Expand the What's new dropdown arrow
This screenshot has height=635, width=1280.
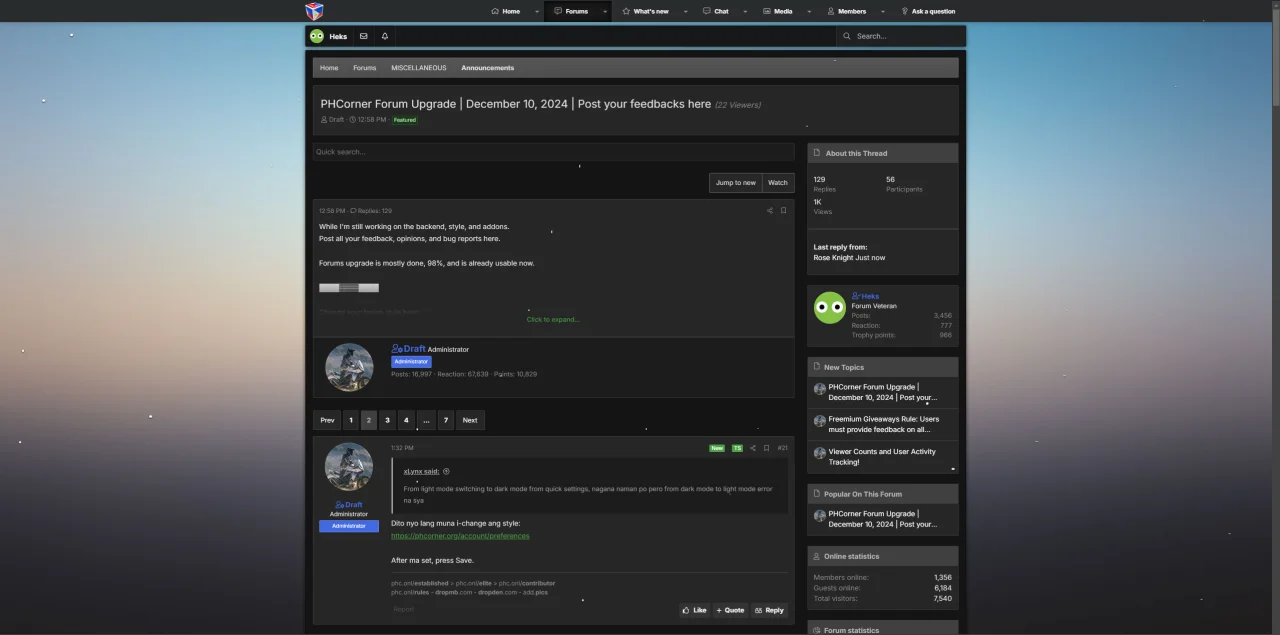pyautogui.click(x=685, y=12)
